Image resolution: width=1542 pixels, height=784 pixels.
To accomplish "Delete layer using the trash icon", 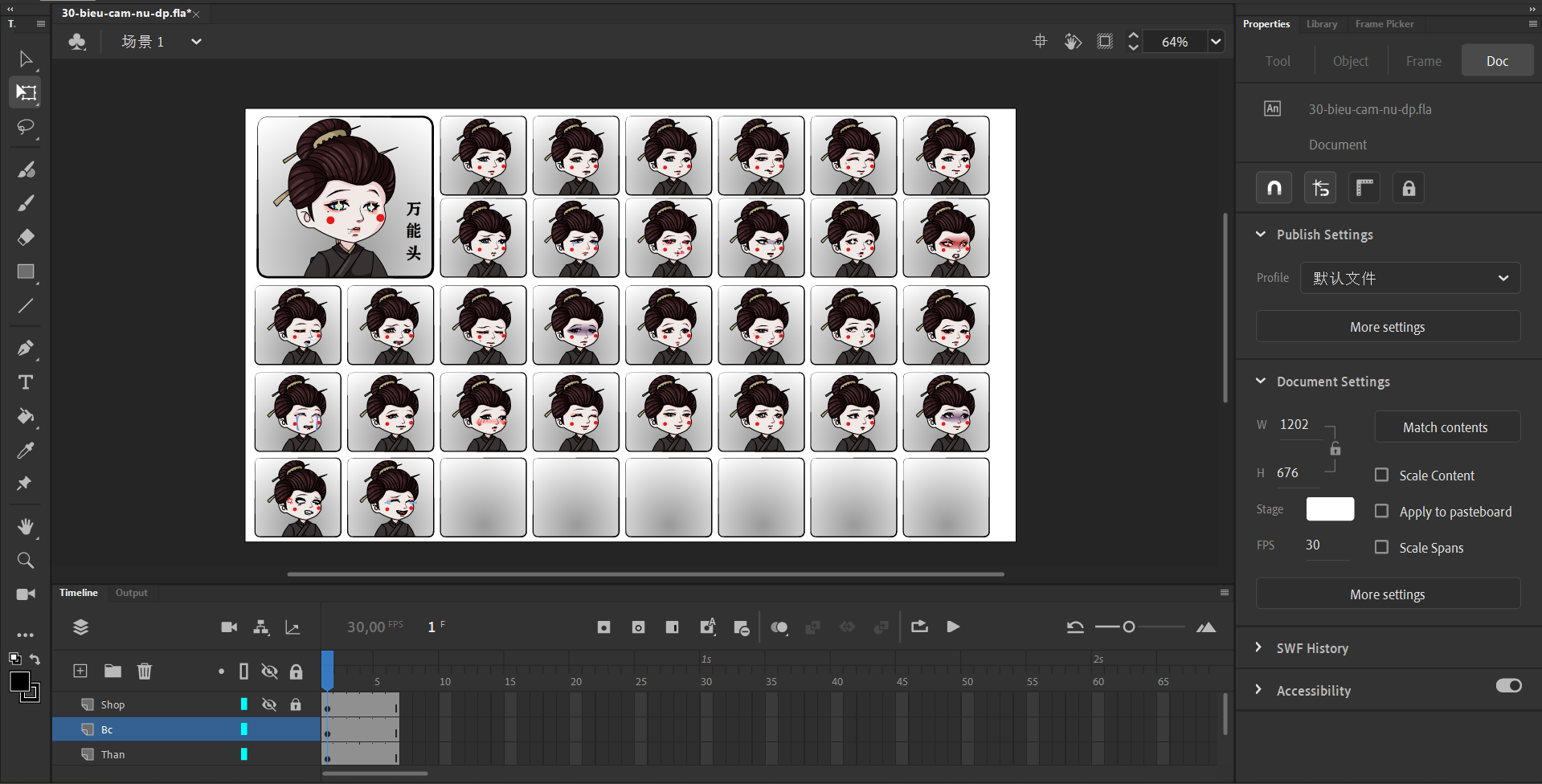I will point(145,671).
